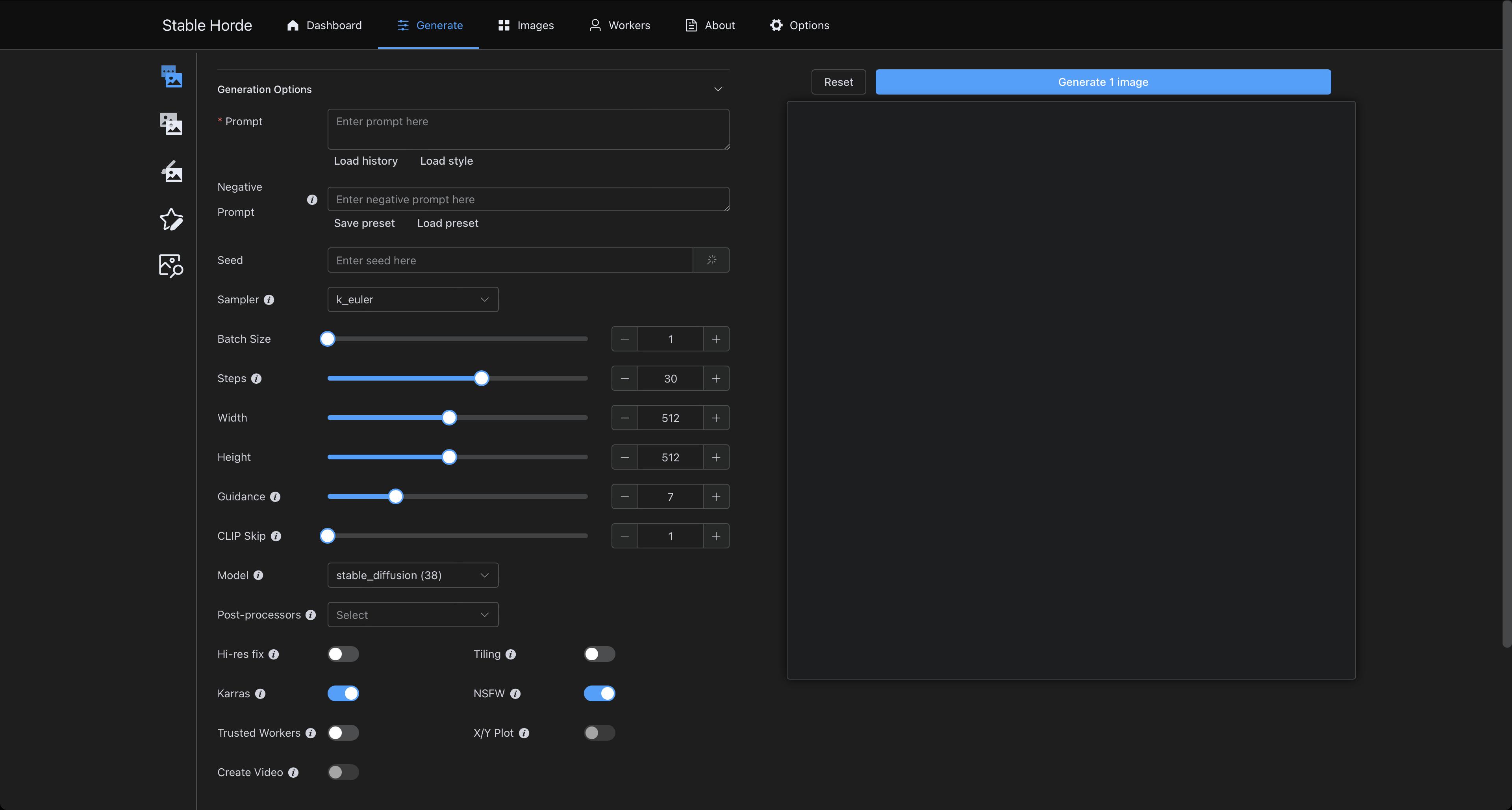The width and height of the screenshot is (1512, 810).
Task: Open the star rating sidebar icon
Action: pos(171,219)
